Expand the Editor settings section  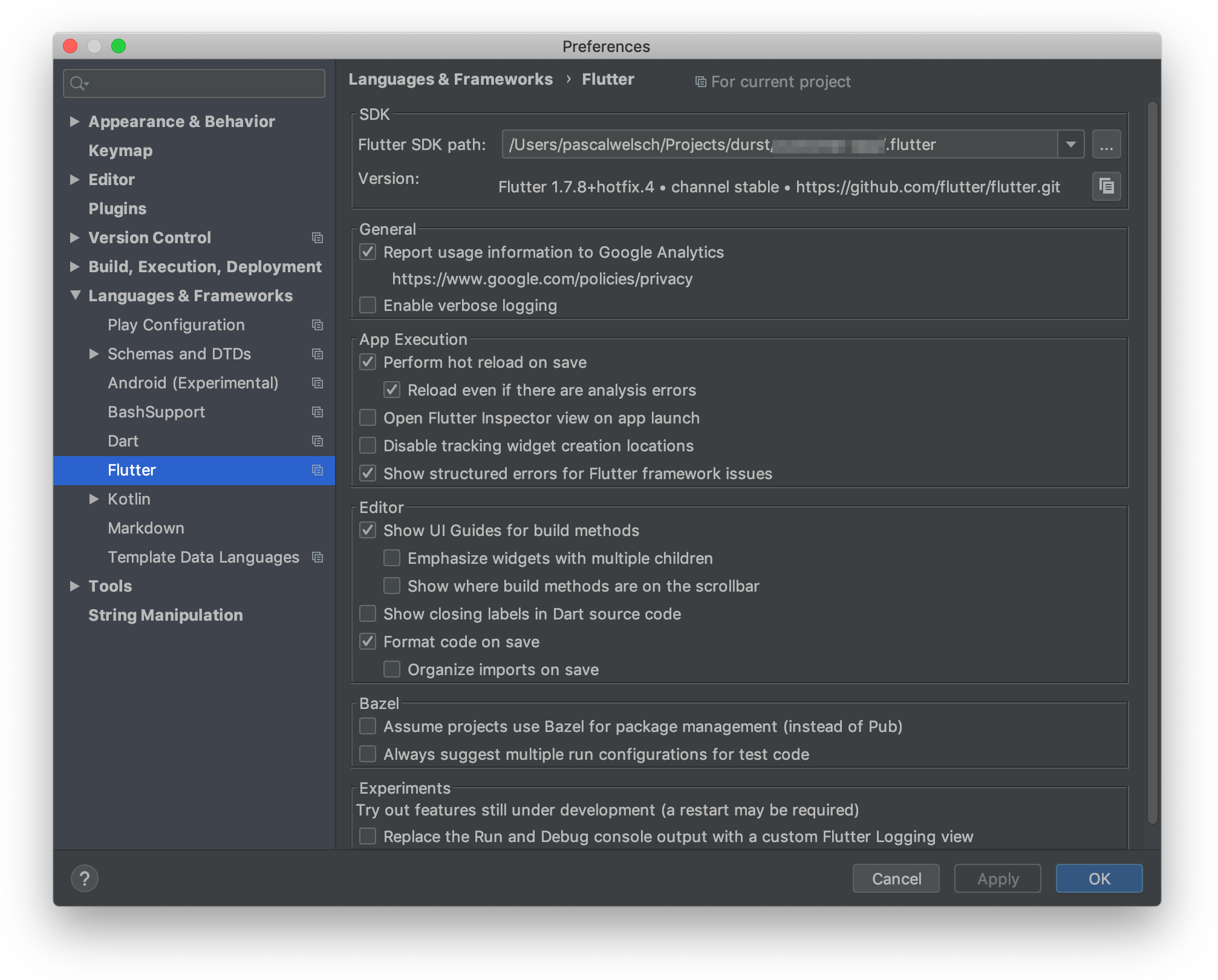[x=74, y=180]
